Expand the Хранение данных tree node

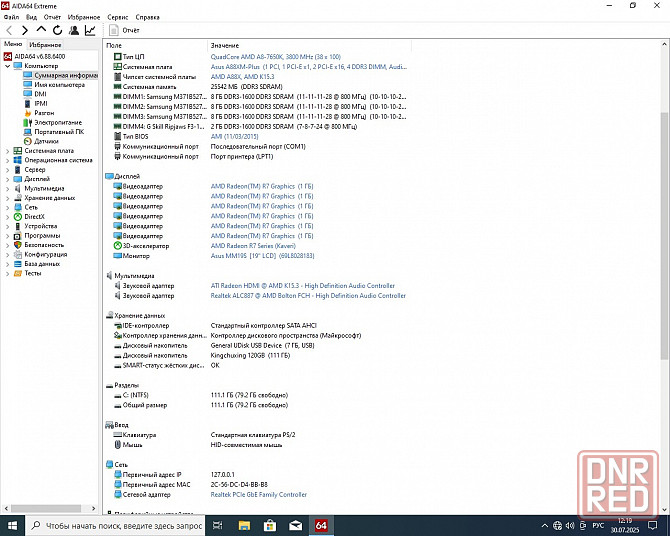pos(7,198)
